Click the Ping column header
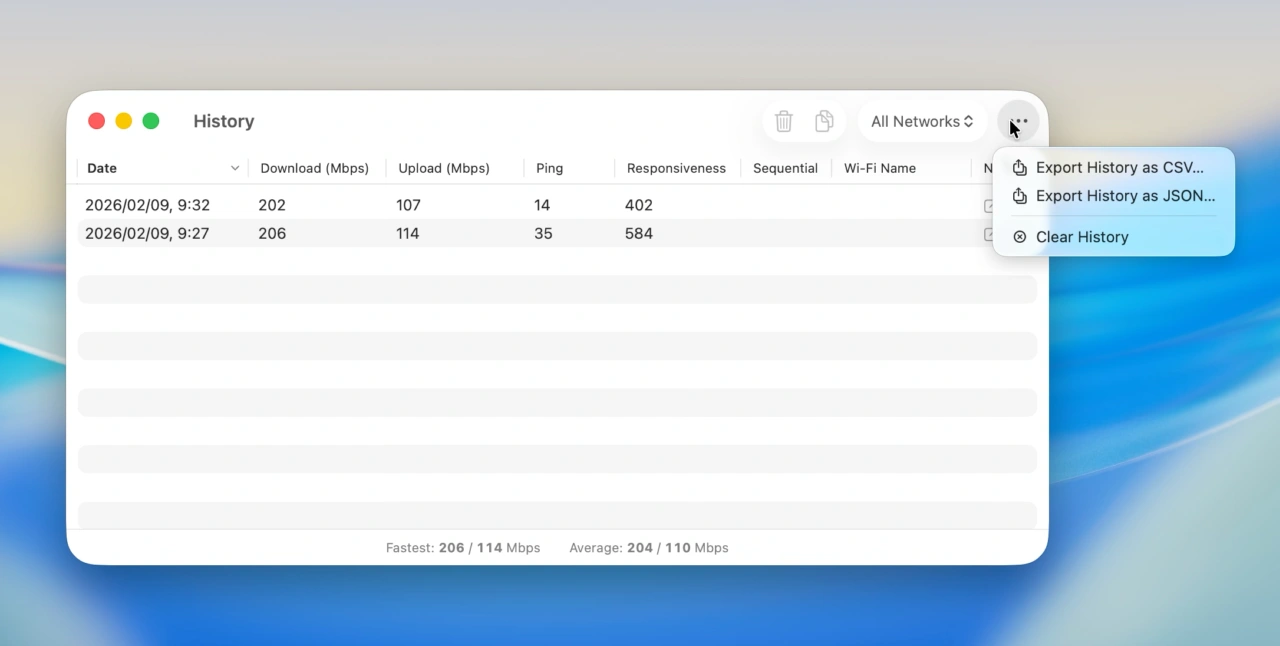1280x646 pixels. tap(549, 168)
